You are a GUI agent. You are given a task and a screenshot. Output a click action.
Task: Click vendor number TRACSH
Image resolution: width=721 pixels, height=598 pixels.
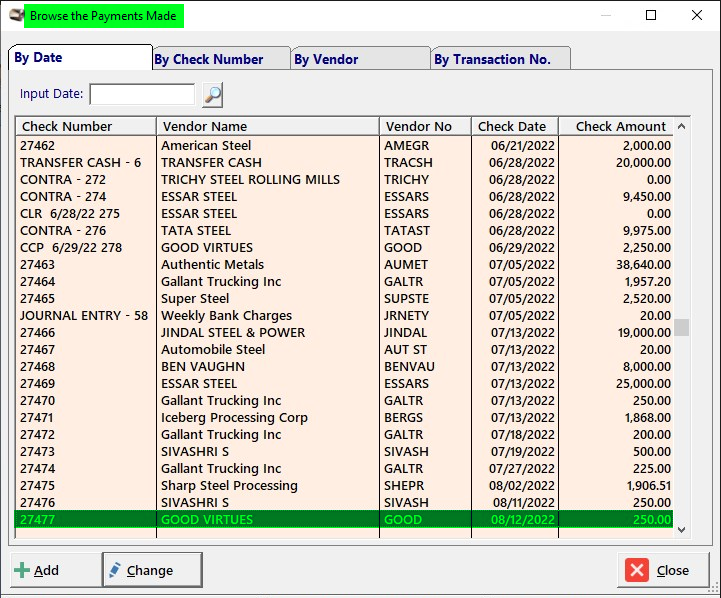[x=408, y=163]
